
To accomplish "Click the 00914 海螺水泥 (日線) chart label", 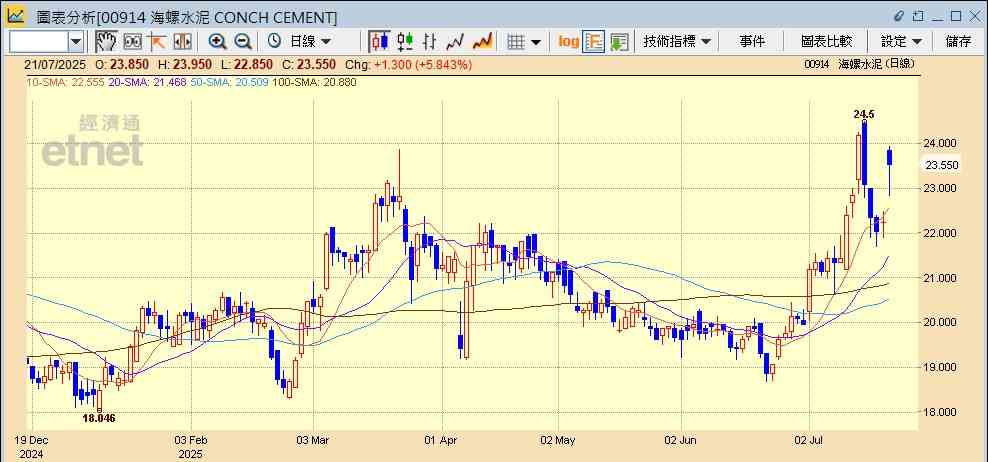I will tap(859, 64).
